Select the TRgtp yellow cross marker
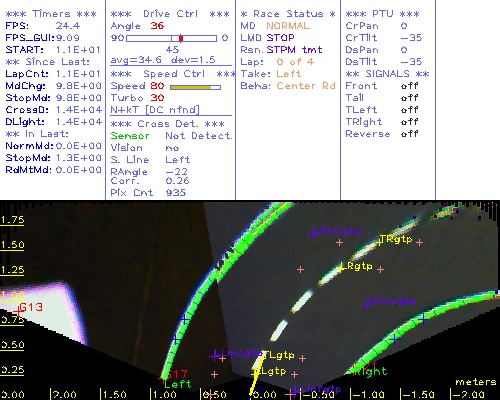 click(380, 241)
